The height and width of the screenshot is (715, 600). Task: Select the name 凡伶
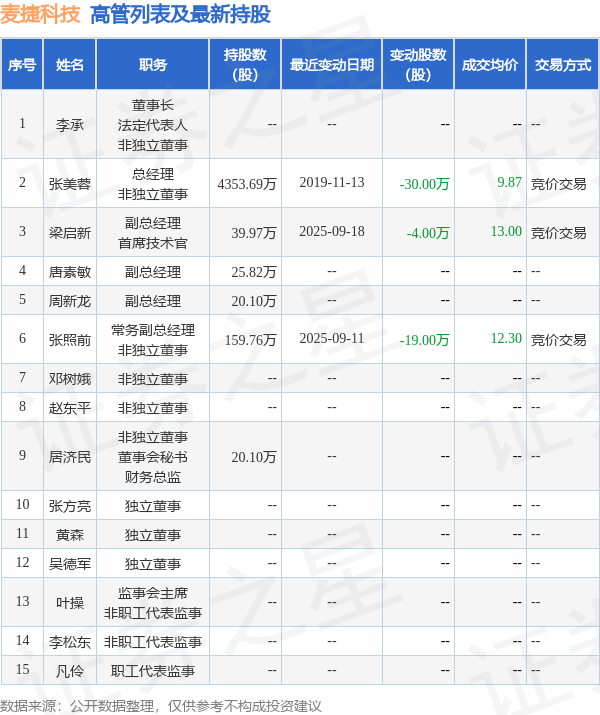click(70, 671)
